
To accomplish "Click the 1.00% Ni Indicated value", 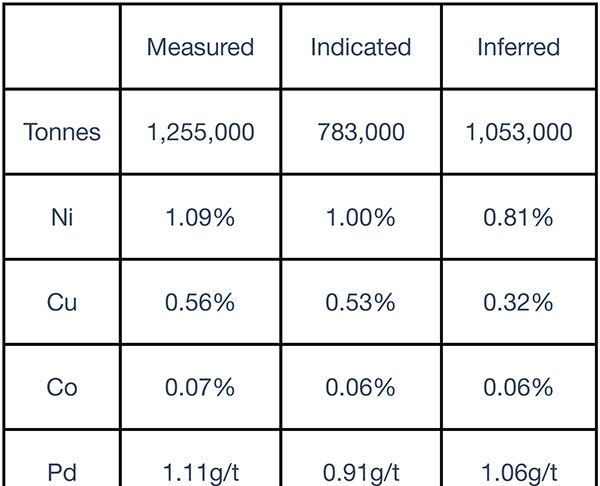I will click(360, 217).
